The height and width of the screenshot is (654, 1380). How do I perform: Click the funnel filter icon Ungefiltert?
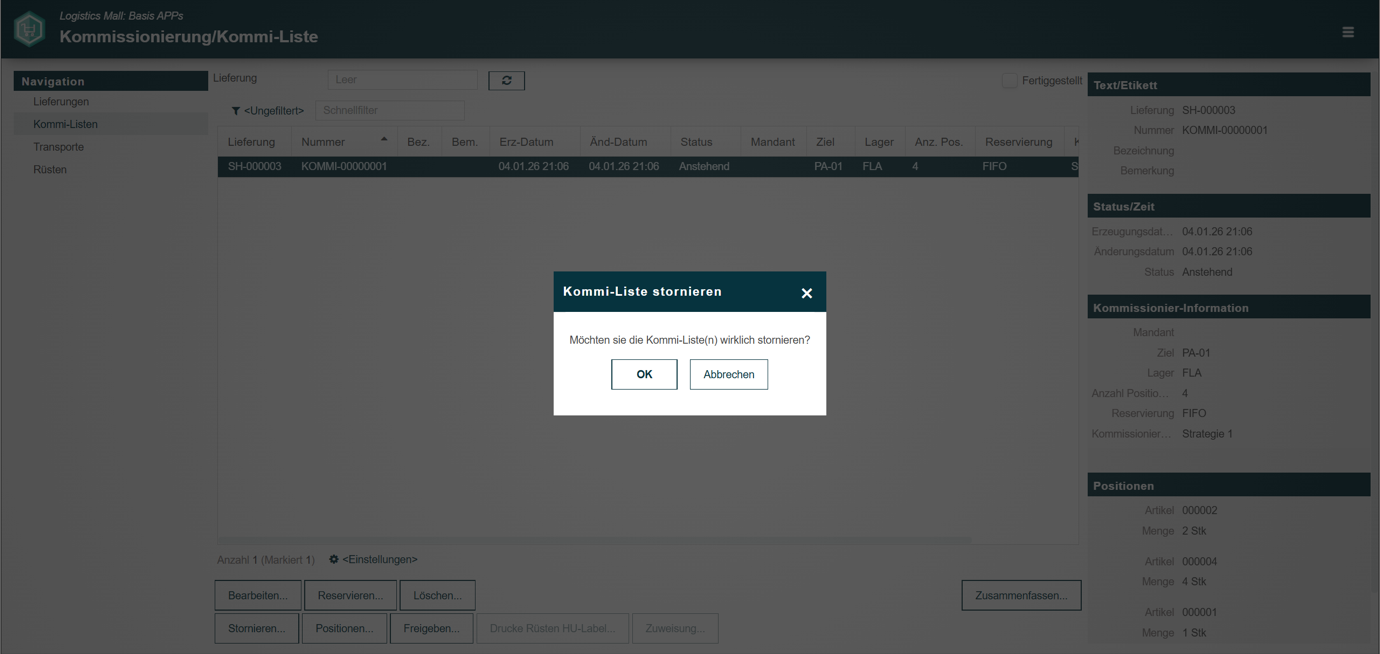point(236,111)
